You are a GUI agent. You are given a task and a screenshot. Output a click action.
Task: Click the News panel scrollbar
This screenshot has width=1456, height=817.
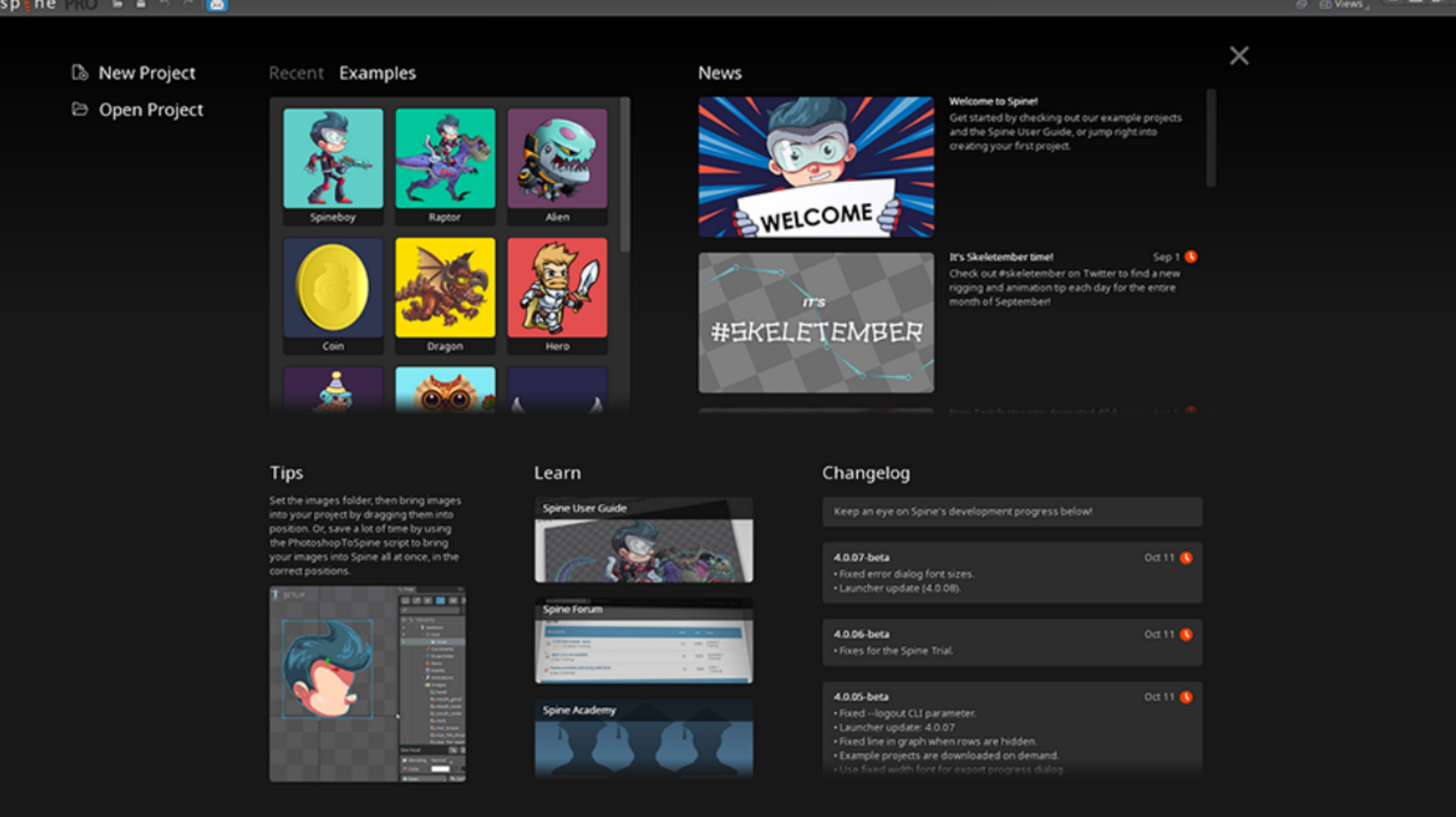[x=1210, y=137]
